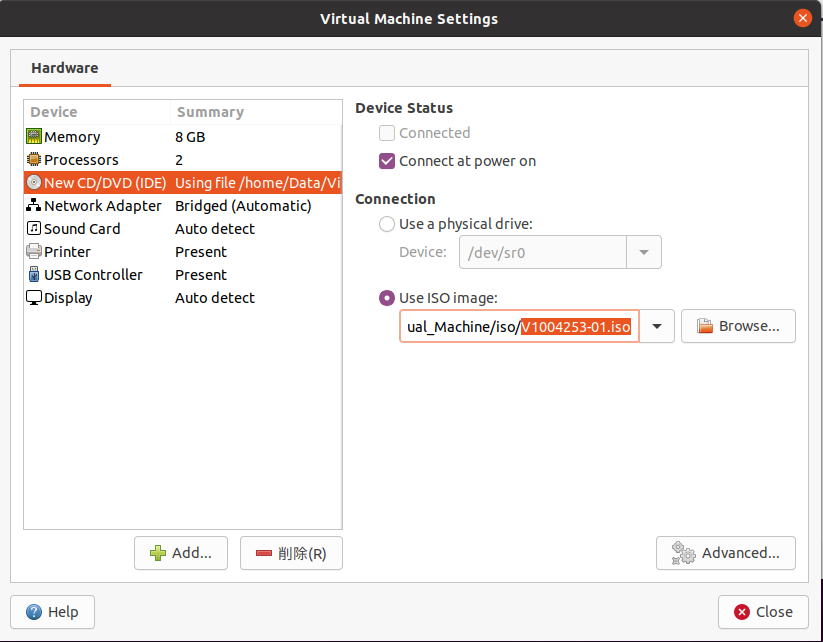Open Advanced... settings
Screen dimensions: 823x642
pyautogui.click(x=726, y=553)
